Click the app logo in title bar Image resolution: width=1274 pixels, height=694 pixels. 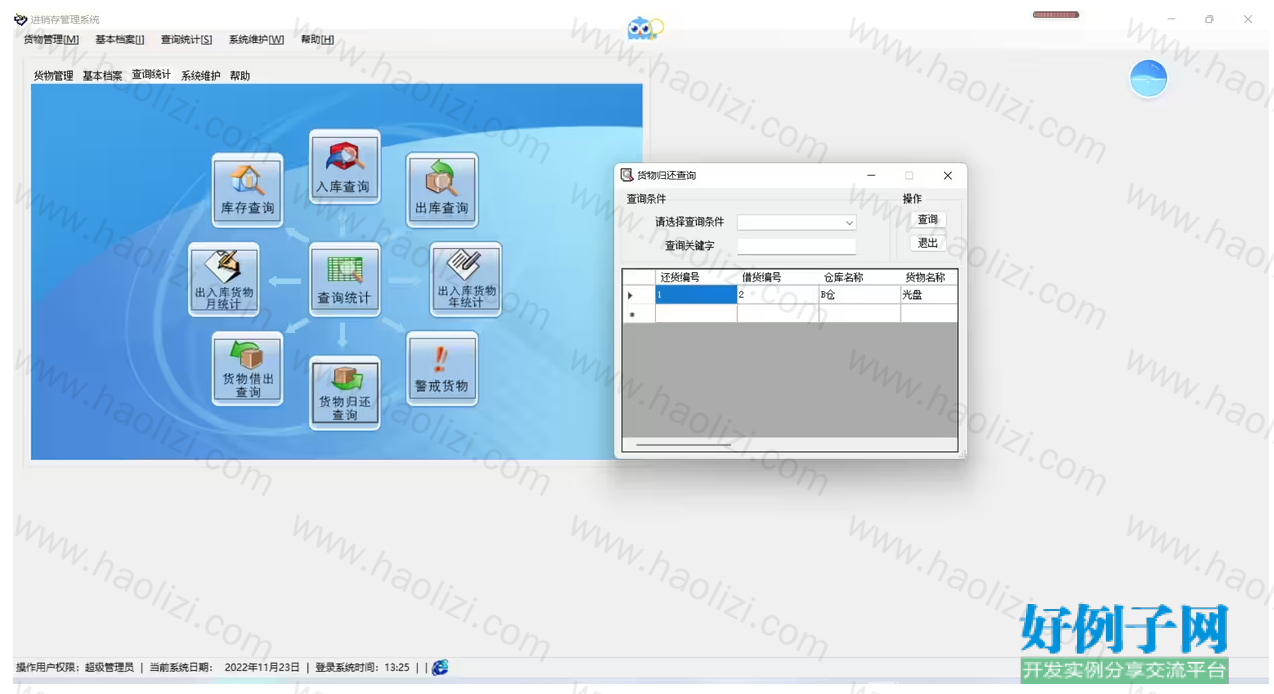[x=20, y=19]
